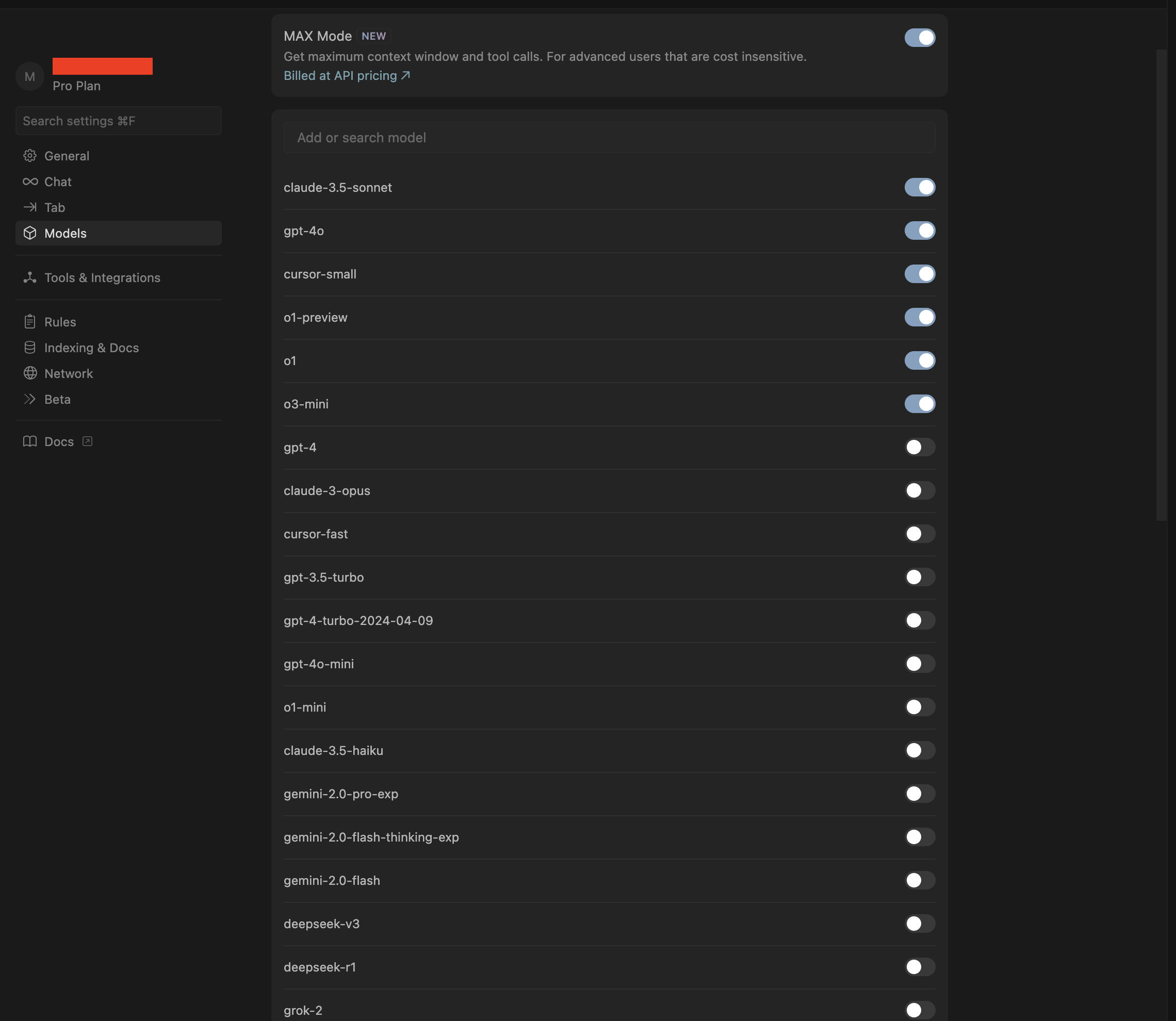
Task: Turn on claude-3-opus model
Action: [x=920, y=490]
